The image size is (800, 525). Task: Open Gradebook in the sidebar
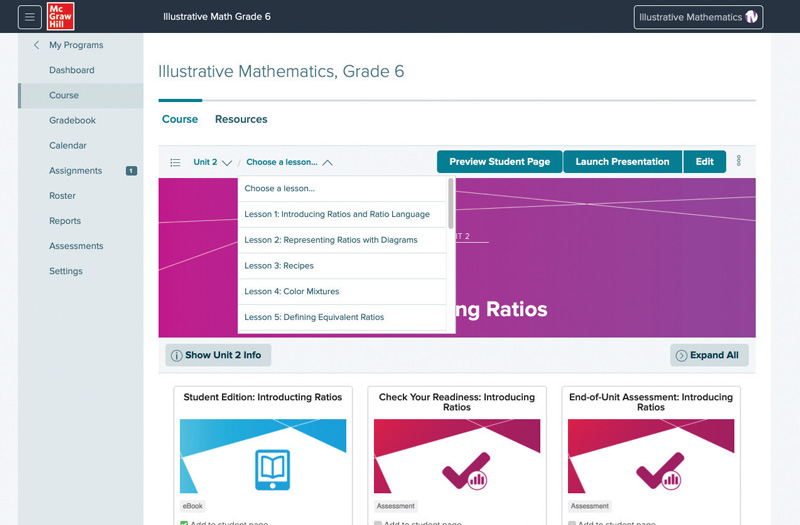point(81,120)
